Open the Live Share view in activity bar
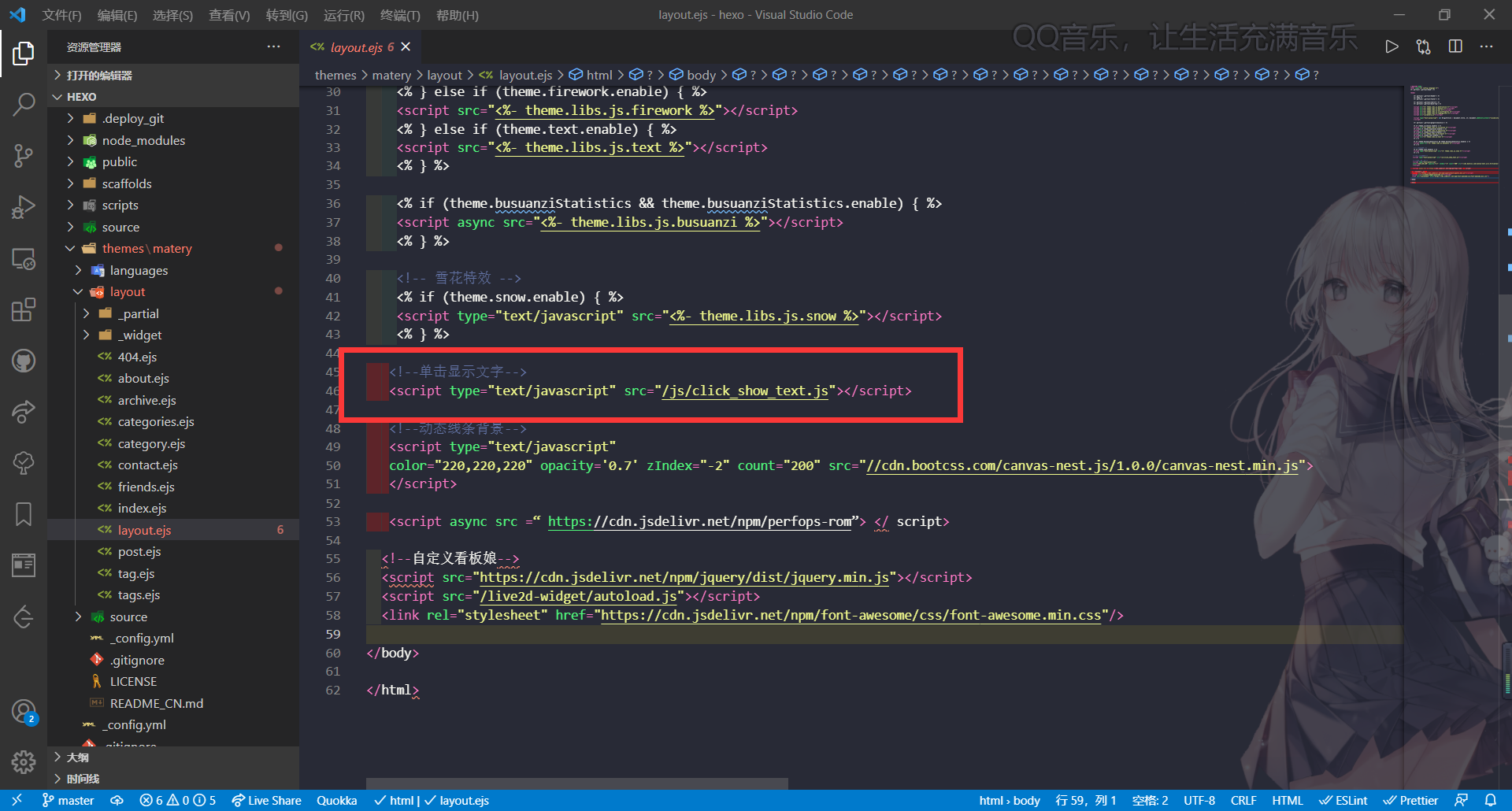This screenshot has height=811, width=1512. tap(24, 412)
